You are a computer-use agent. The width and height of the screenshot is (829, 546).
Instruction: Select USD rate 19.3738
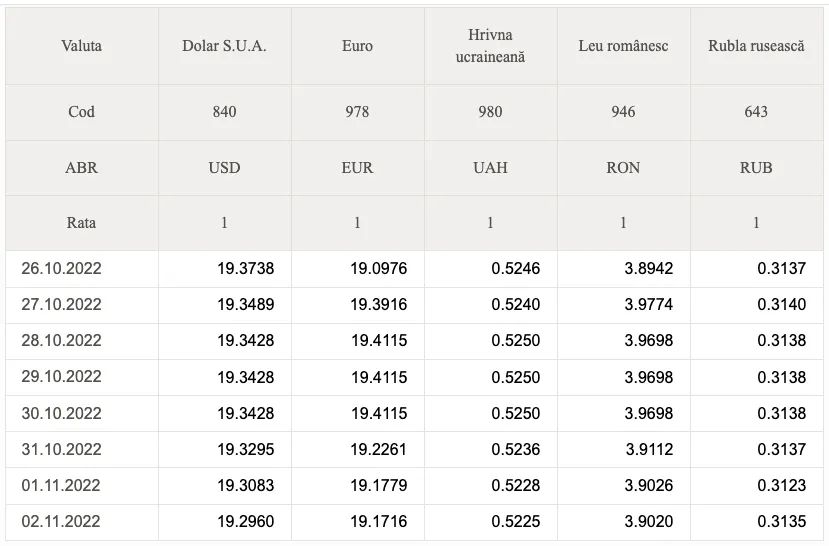[x=245, y=269]
